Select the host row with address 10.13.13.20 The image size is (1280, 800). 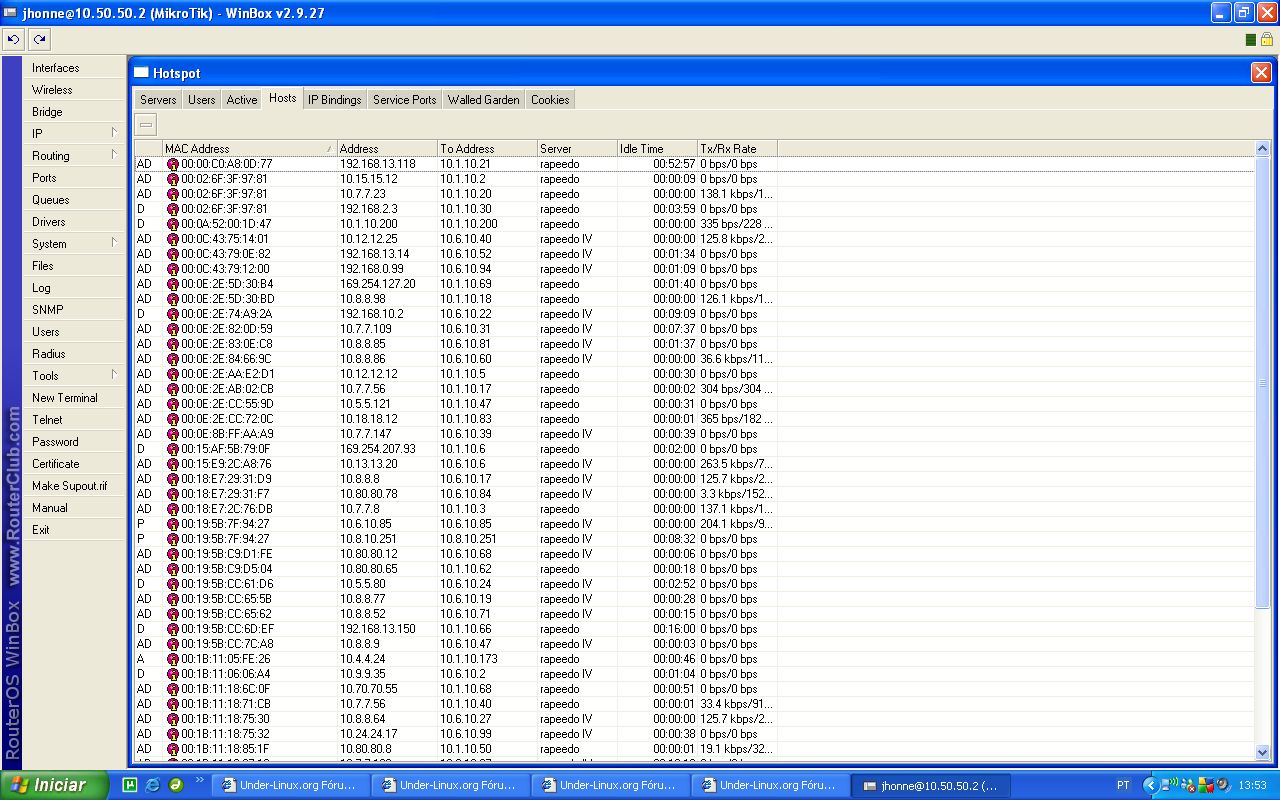[694, 464]
